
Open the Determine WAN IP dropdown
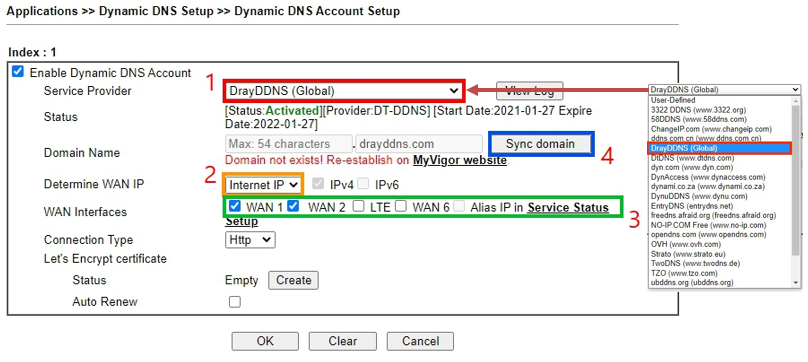coord(263,184)
